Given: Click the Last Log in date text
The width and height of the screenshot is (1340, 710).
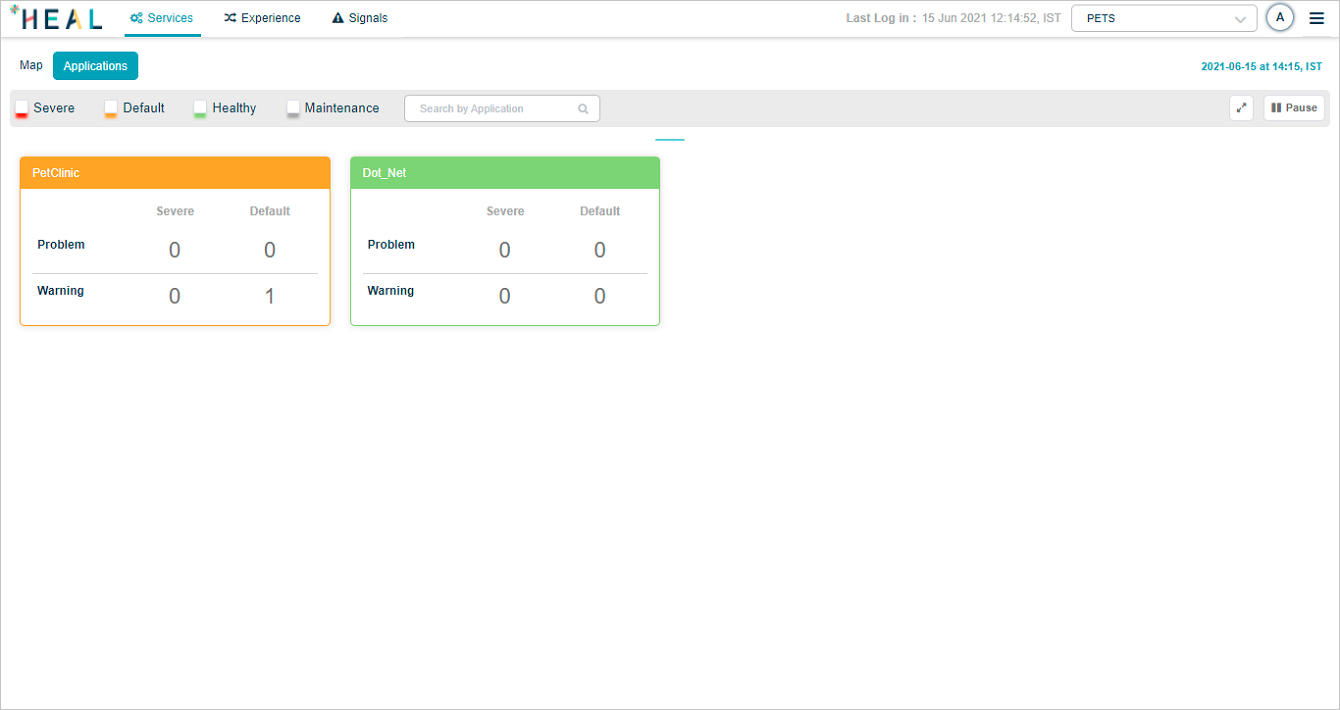Looking at the screenshot, I should 991,18.
